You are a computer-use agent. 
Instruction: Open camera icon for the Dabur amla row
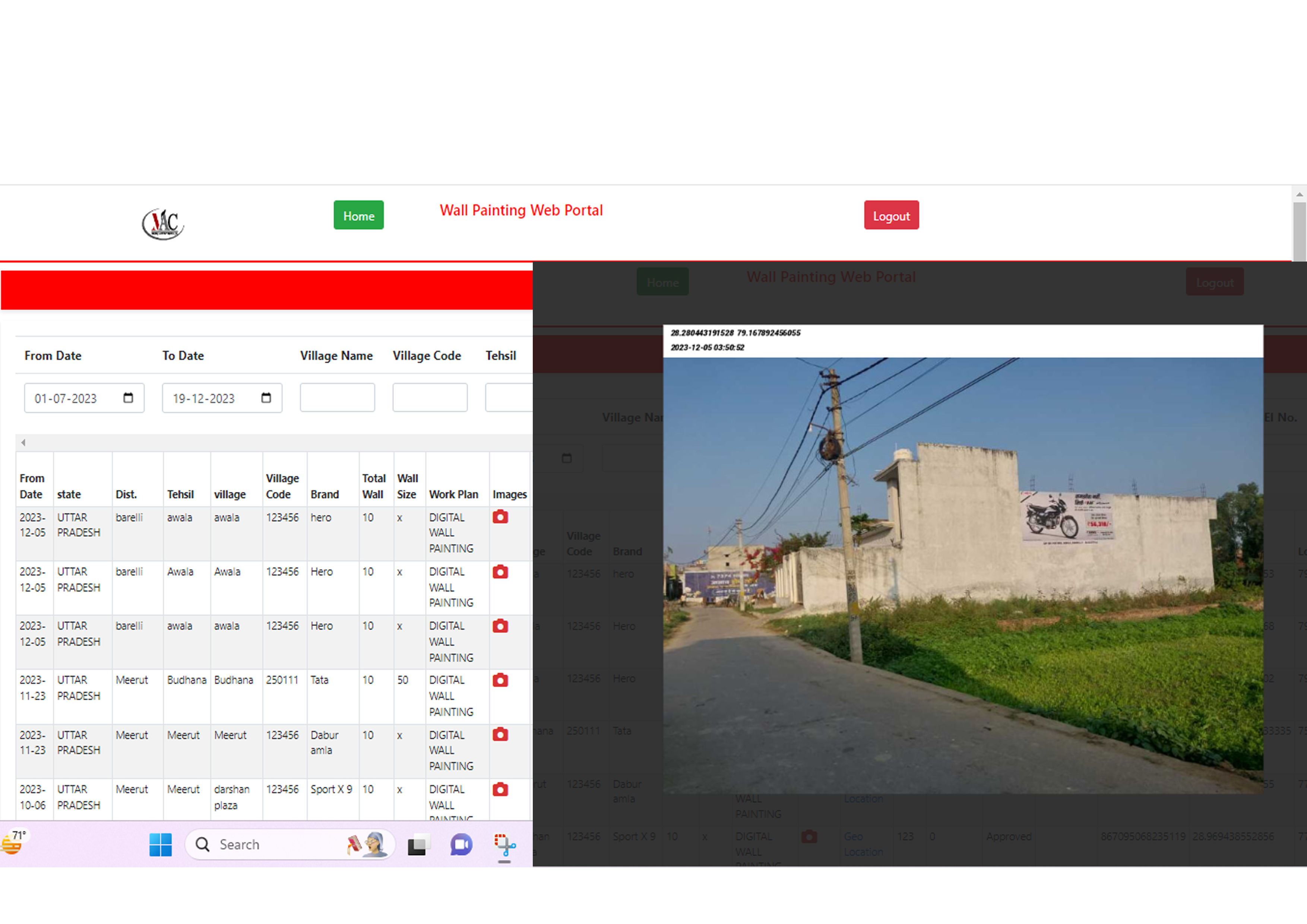500,734
